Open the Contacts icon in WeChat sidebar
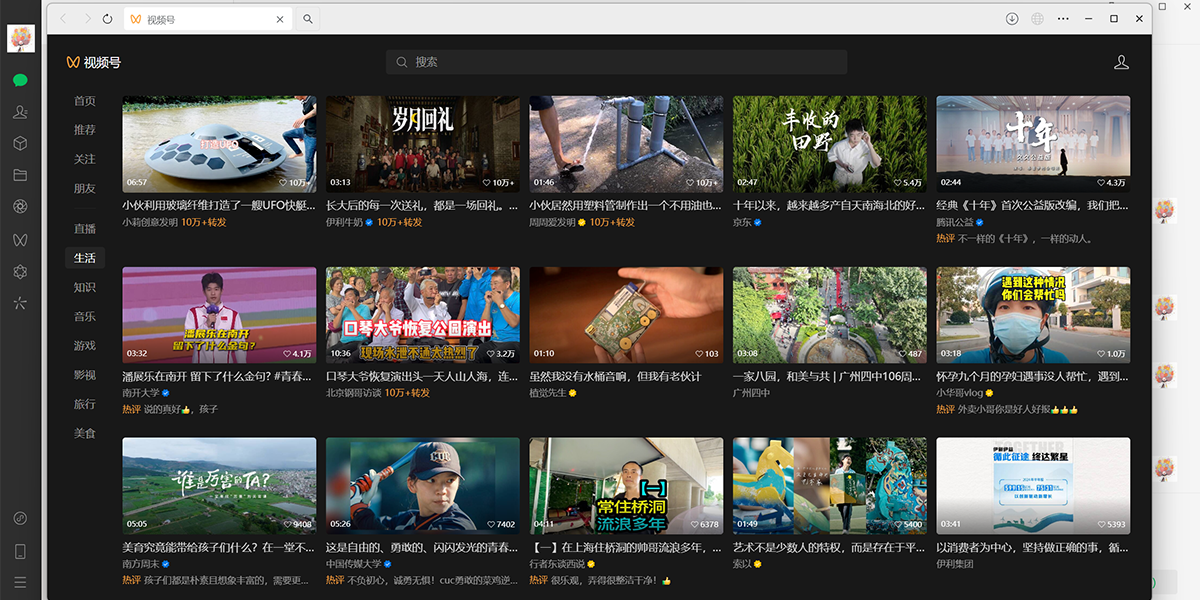Image resolution: width=1200 pixels, height=600 pixels. (x=20, y=112)
